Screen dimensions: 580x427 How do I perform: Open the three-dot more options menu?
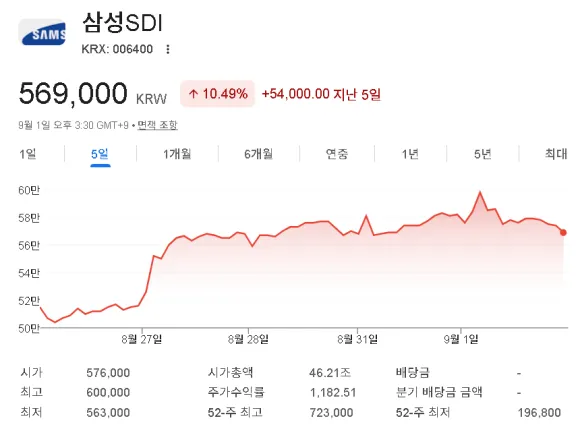(x=168, y=49)
